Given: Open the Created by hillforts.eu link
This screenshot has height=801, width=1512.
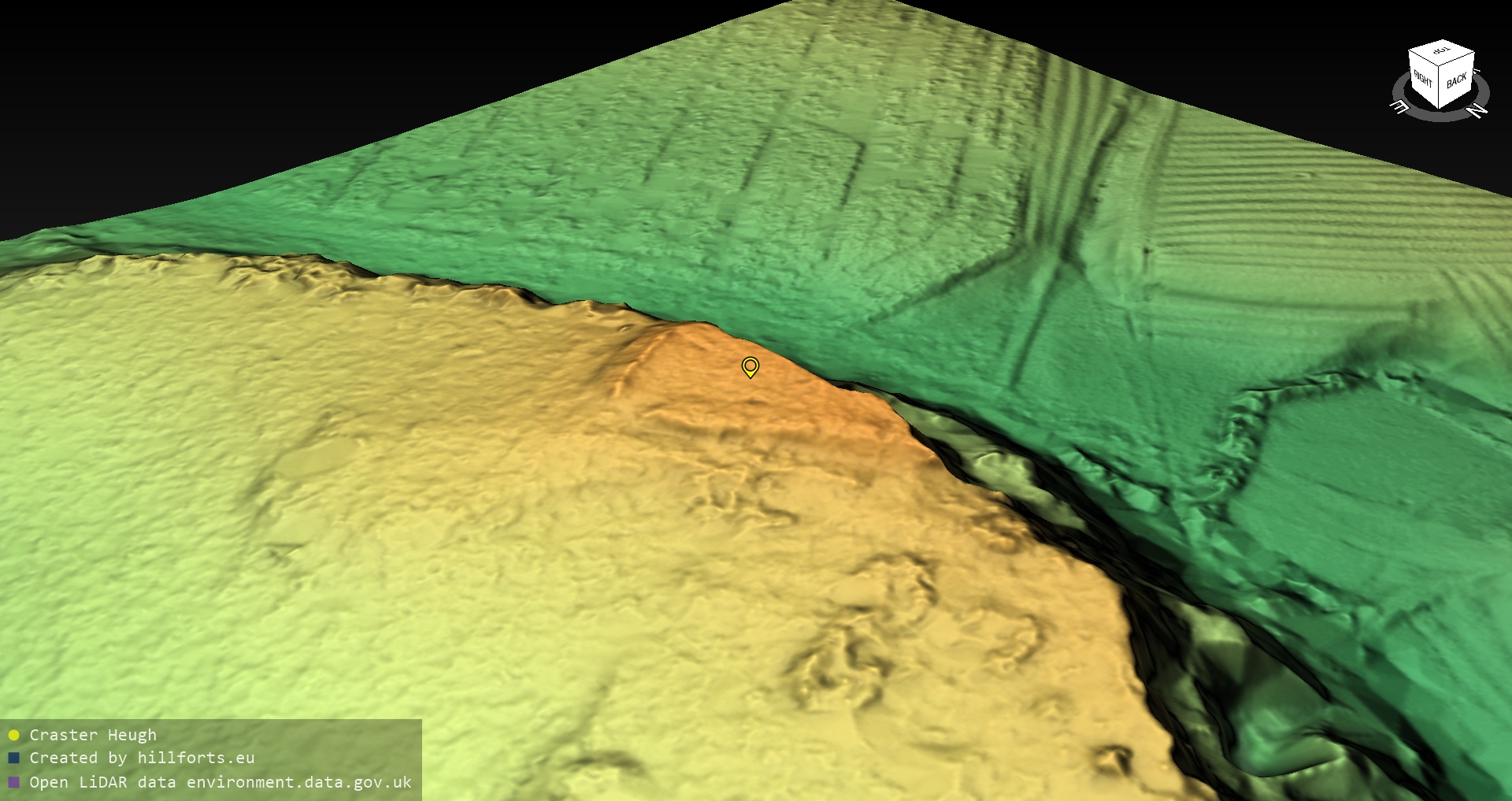Looking at the screenshot, I should click(x=142, y=758).
